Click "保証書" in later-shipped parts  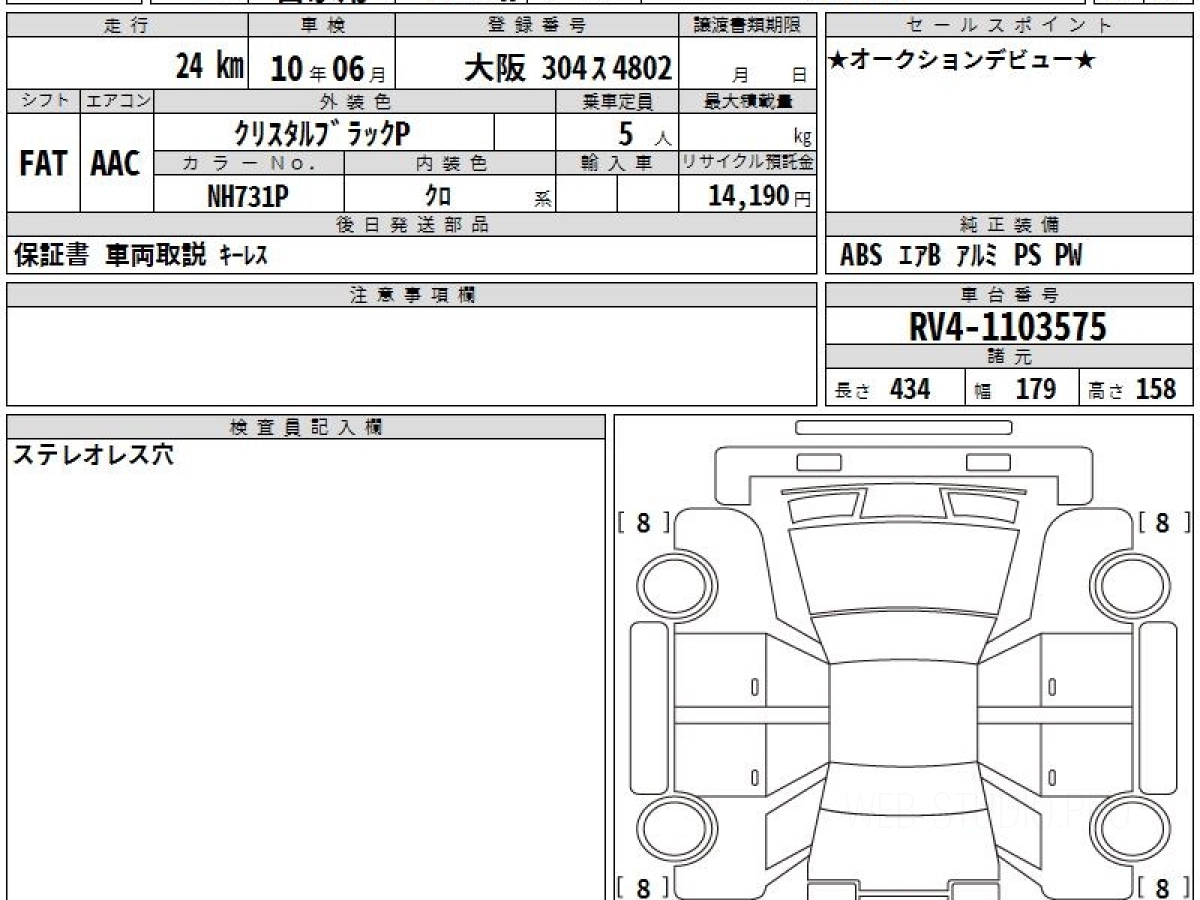(51, 256)
